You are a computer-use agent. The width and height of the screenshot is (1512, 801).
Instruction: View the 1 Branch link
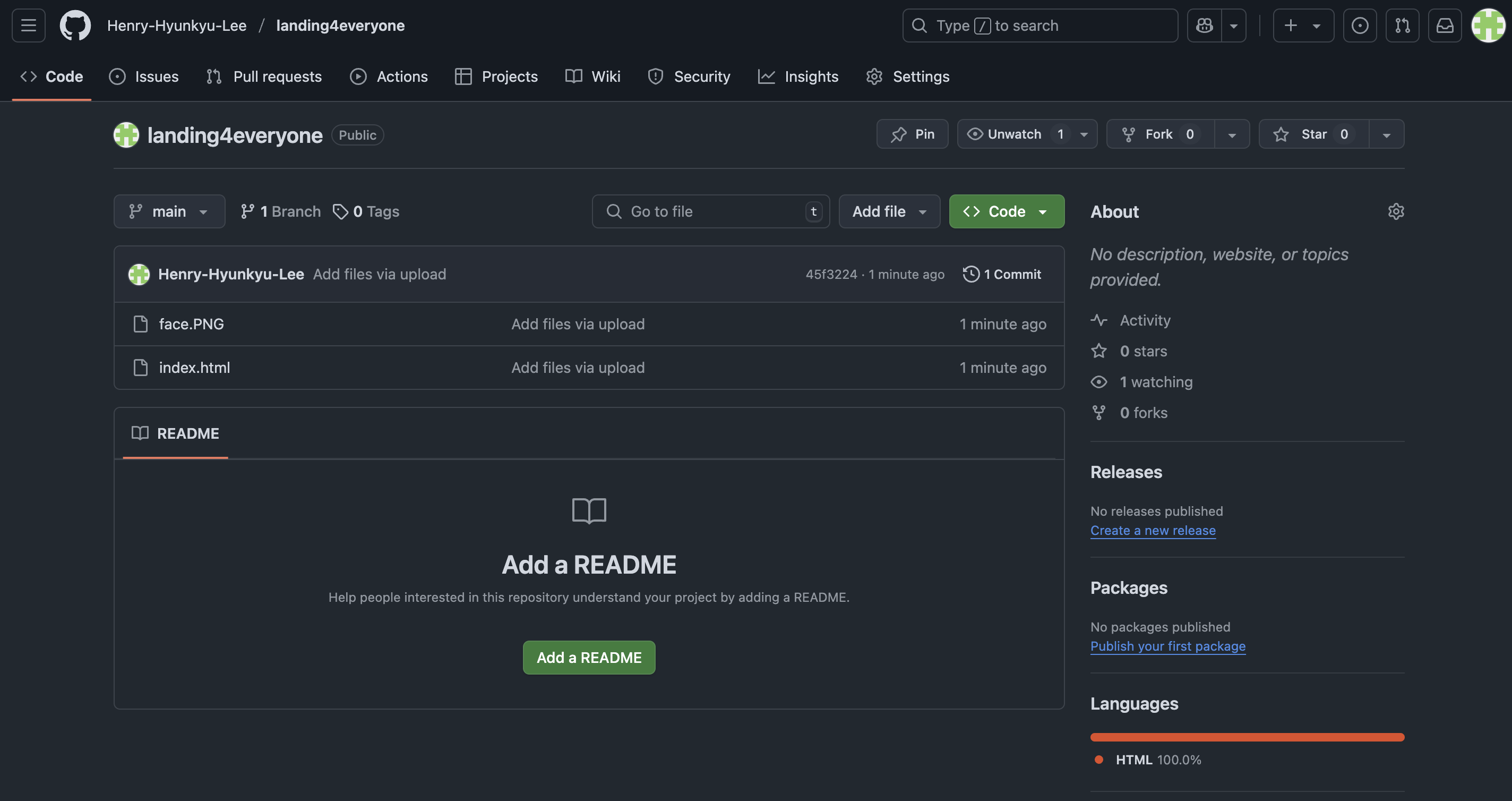(x=280, y=211)
